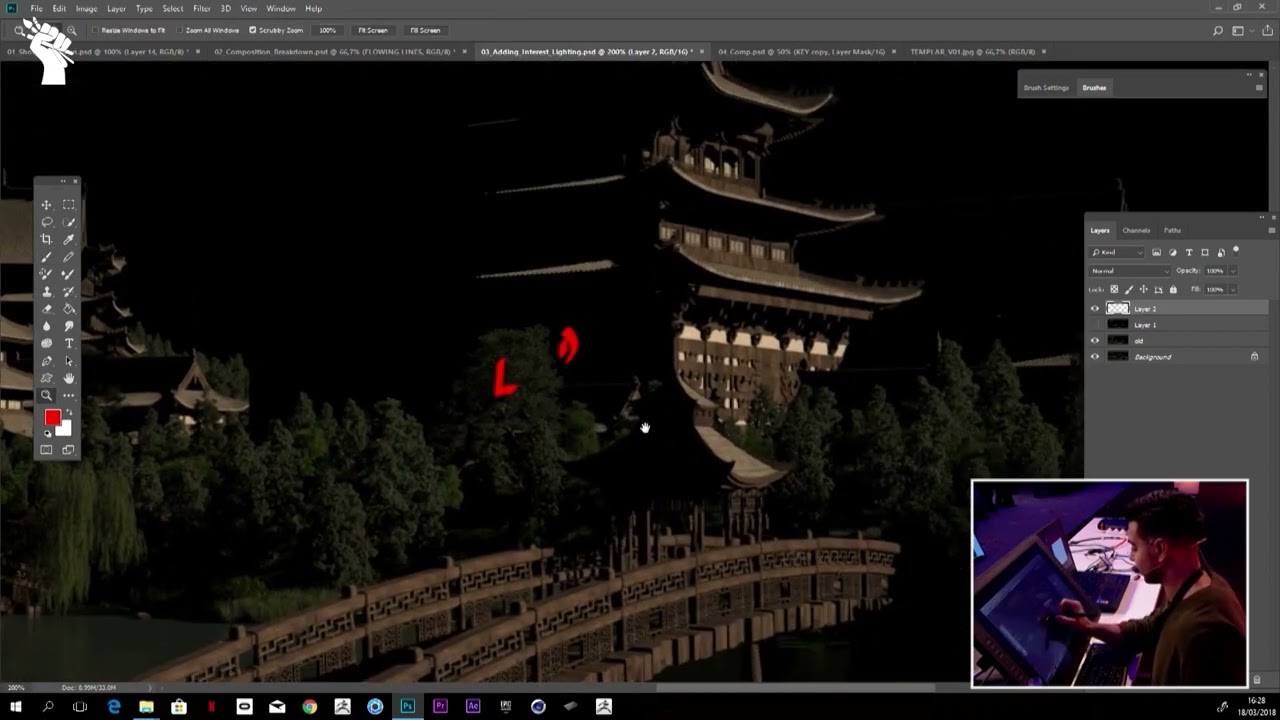This screenshot has height=720, width=1280.
Task: Toggle Zoom All Windows checkbox
Action: coord(179,30)
